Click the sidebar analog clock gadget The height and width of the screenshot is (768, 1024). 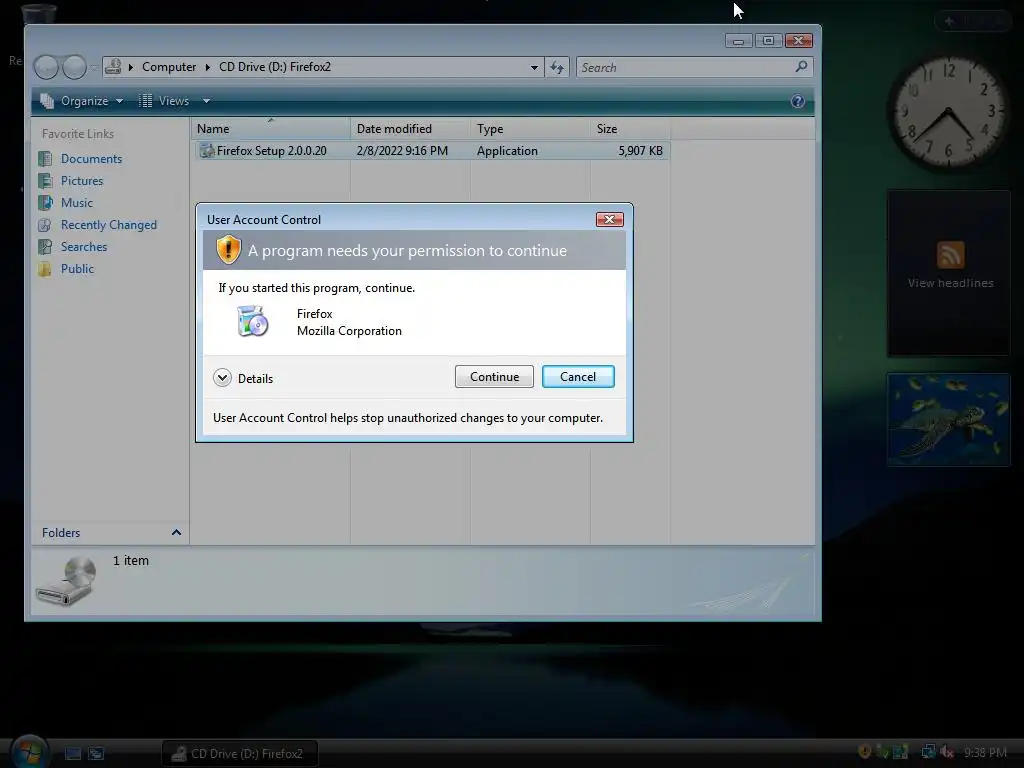pos(948,111)
